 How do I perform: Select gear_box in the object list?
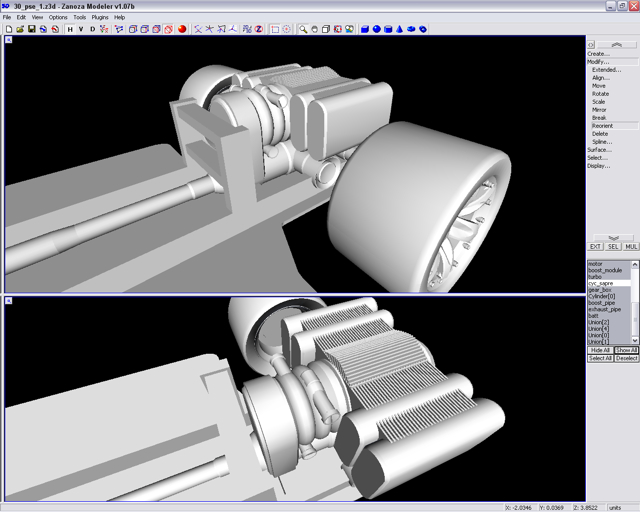click(x=601, y=290)
